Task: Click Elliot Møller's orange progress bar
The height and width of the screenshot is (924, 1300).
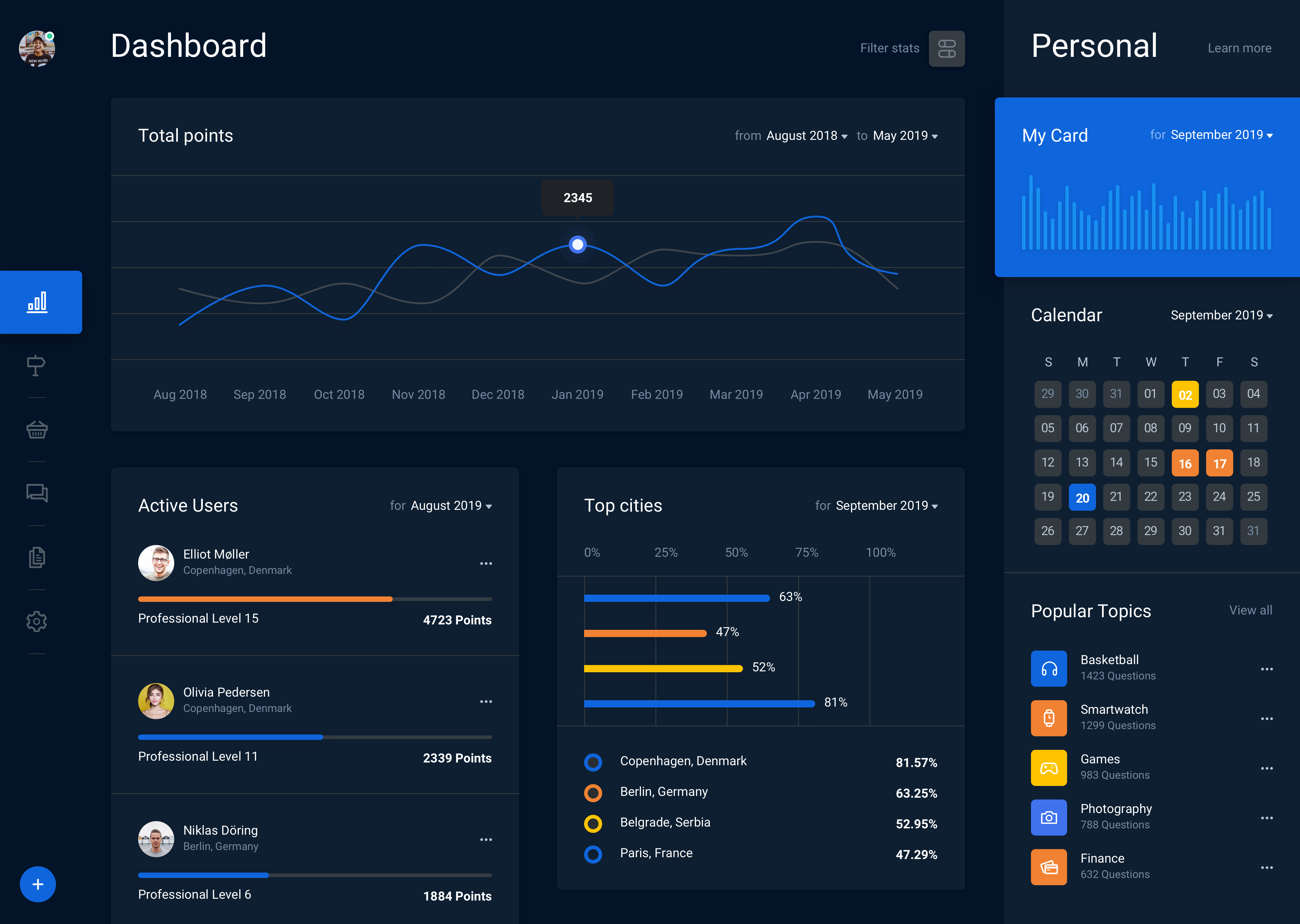Action: point(265,599)
